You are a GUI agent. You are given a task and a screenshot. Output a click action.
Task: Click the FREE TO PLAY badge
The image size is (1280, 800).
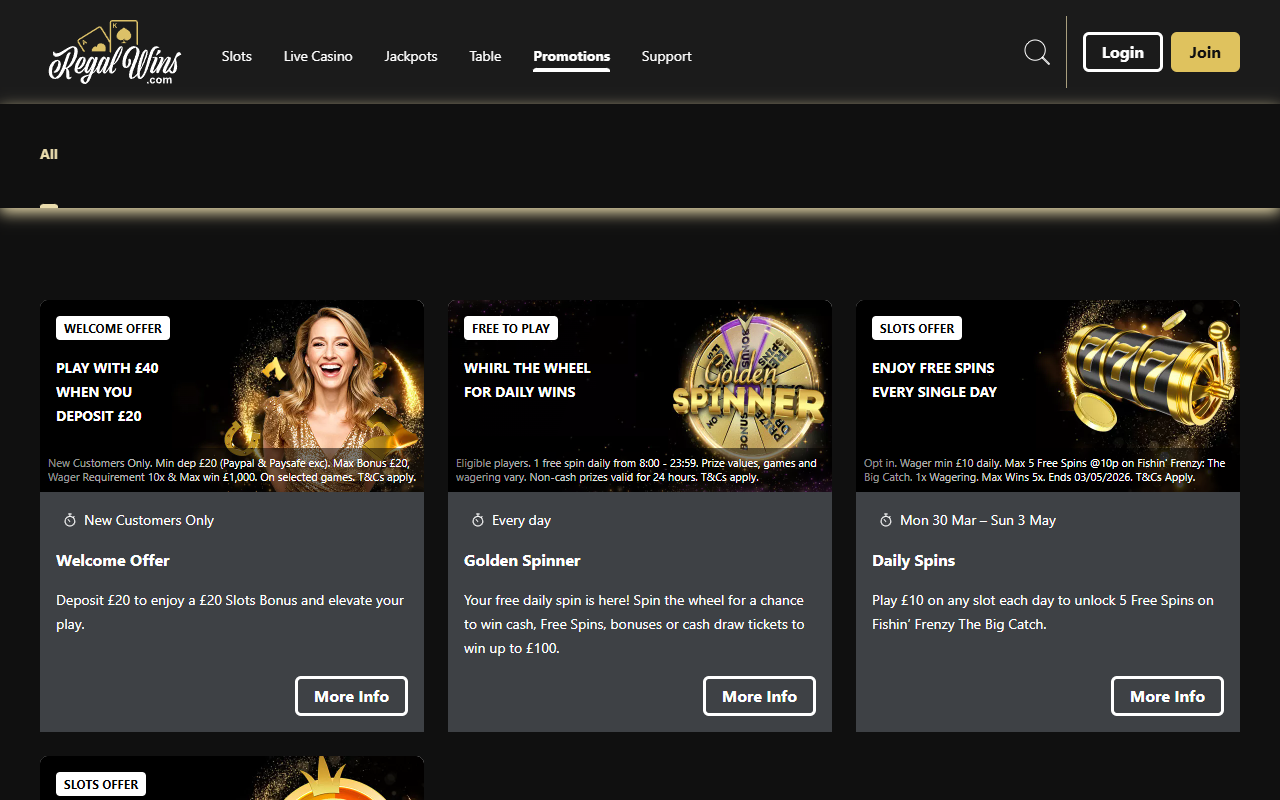pyautogui.click(x=511, y=328)
